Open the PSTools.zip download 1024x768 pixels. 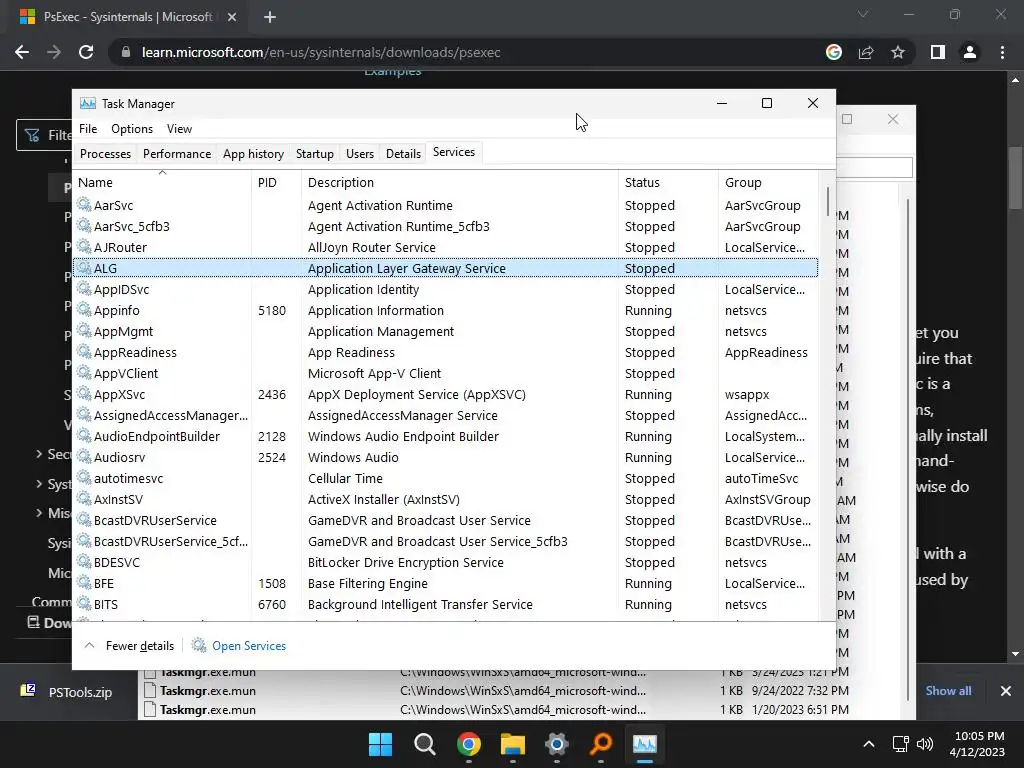pyautogui.click(x=67, y=692)
